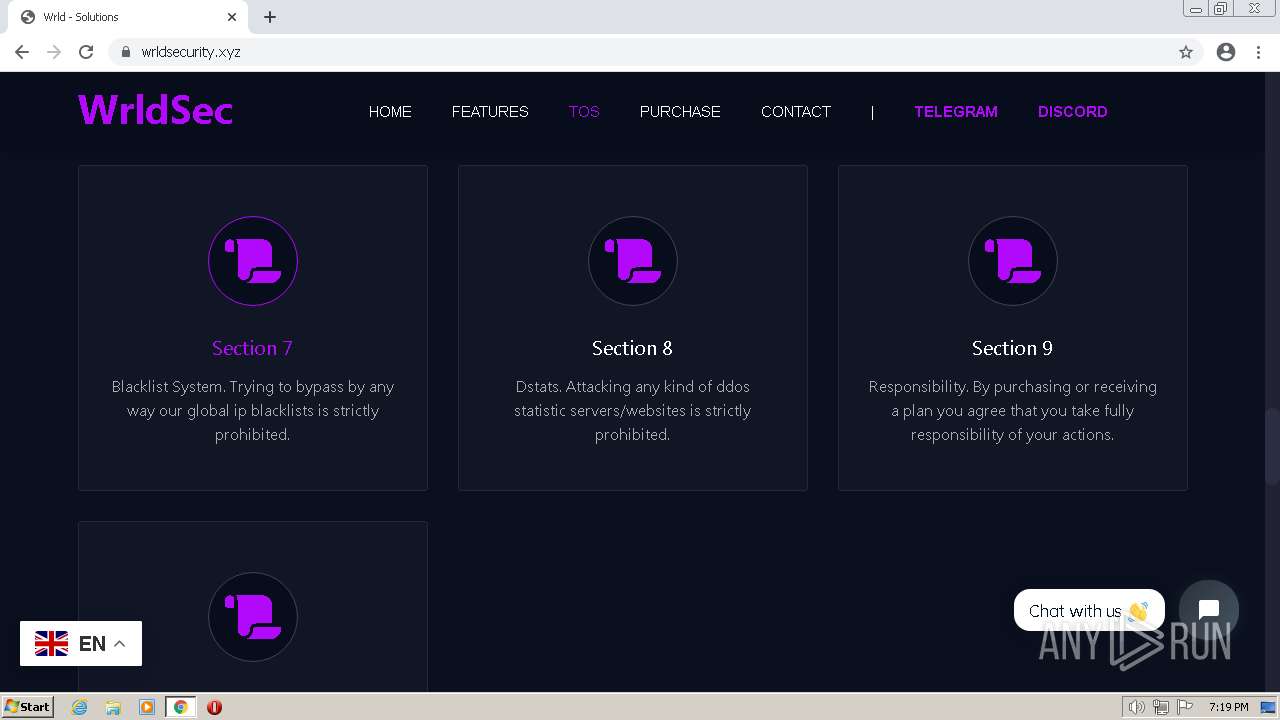Follow the TELEGRAM link
Viewport: 1280px width, 720px height.
click(x=956, y=112)
